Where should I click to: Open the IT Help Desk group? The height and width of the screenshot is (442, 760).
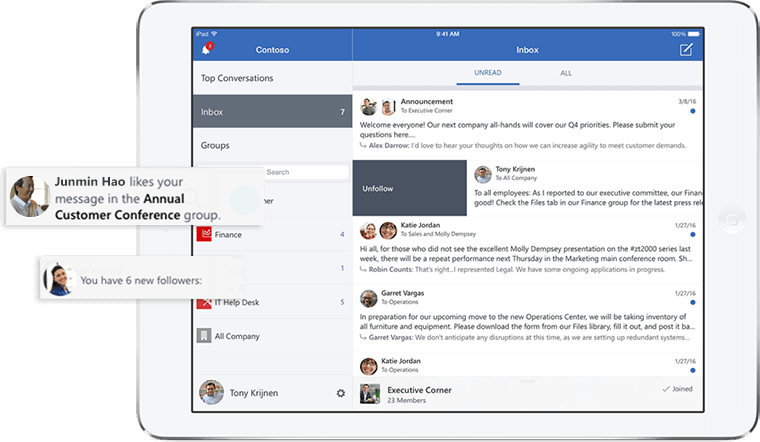pyautogui.click(x=272, y=302)
